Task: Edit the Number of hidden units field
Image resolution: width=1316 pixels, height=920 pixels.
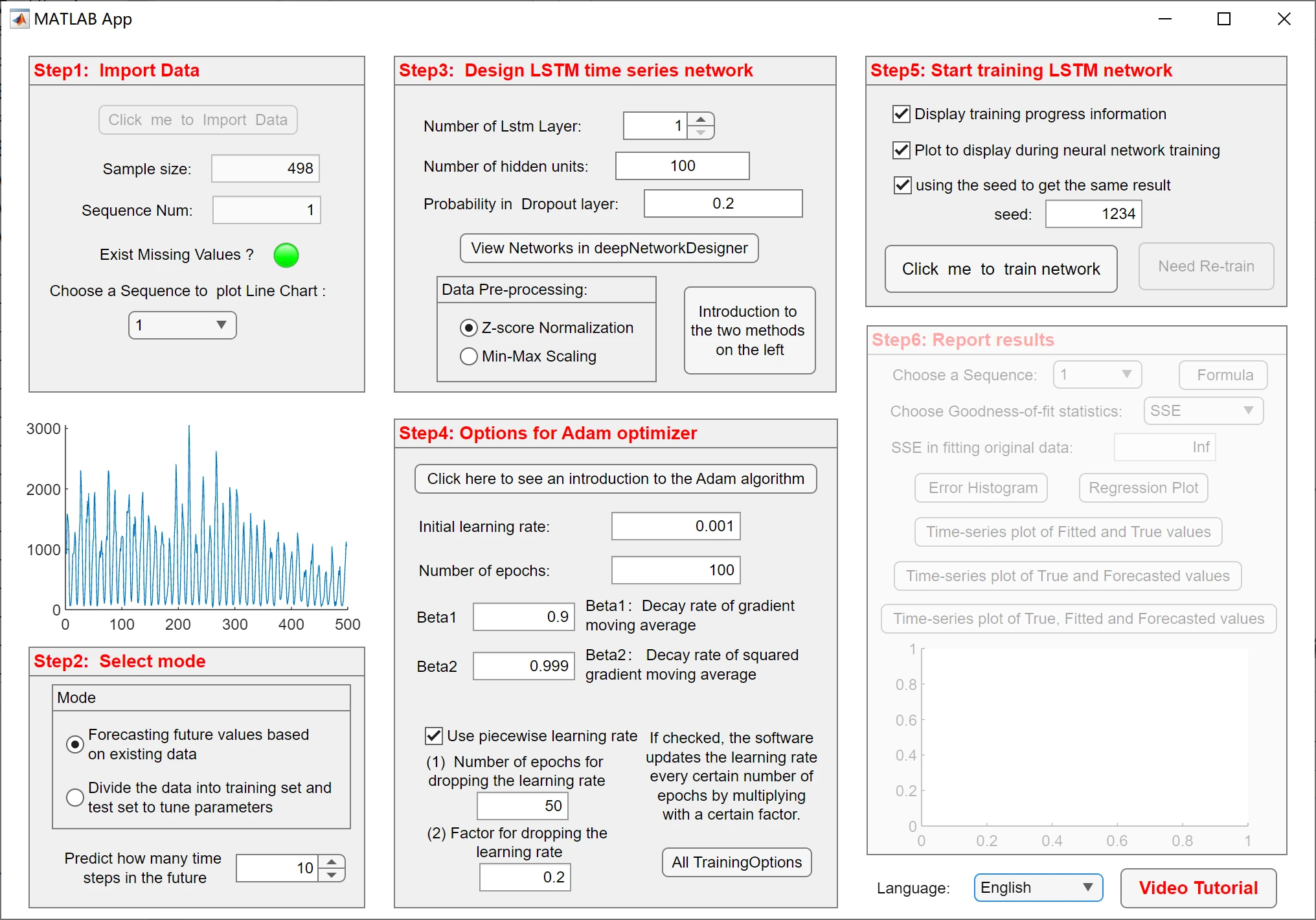Action: click(x=683, y=166)
